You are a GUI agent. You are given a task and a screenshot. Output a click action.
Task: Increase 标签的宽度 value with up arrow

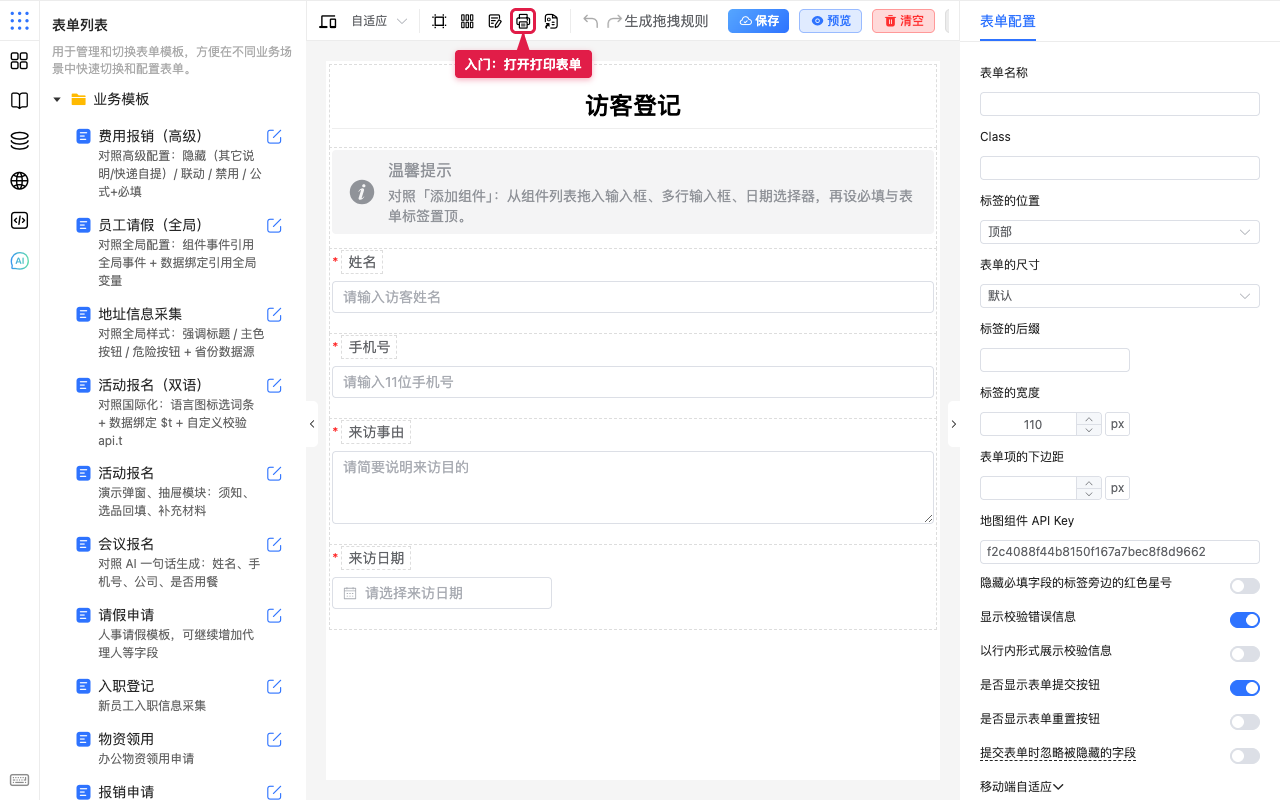coord(1088,418)
